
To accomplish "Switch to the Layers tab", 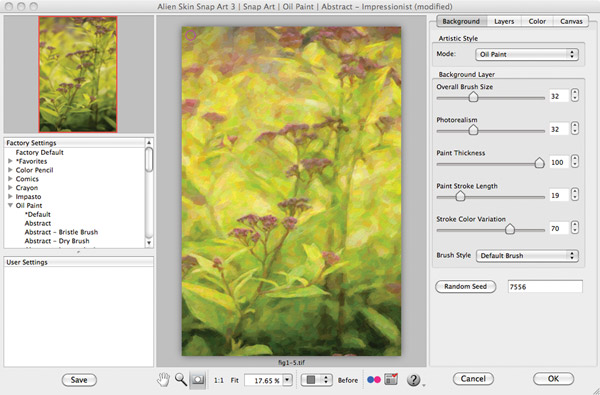I will [x=504, y=21].
